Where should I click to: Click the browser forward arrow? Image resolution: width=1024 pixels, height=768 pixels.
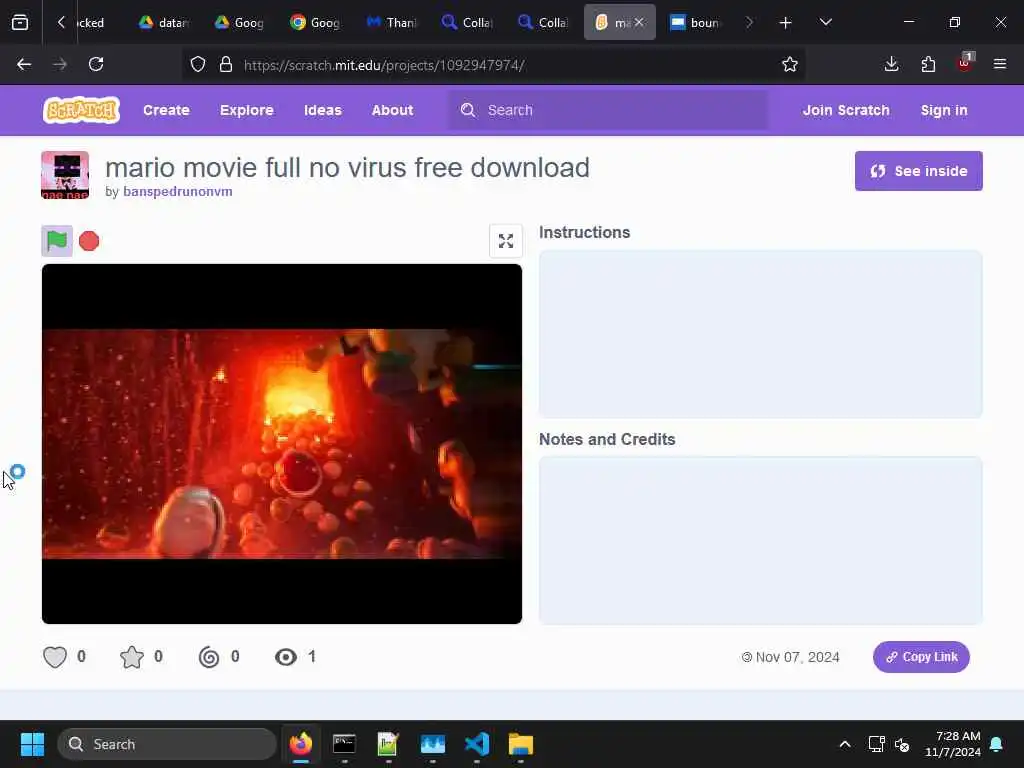pyautogui.click(x=60, y=64)
